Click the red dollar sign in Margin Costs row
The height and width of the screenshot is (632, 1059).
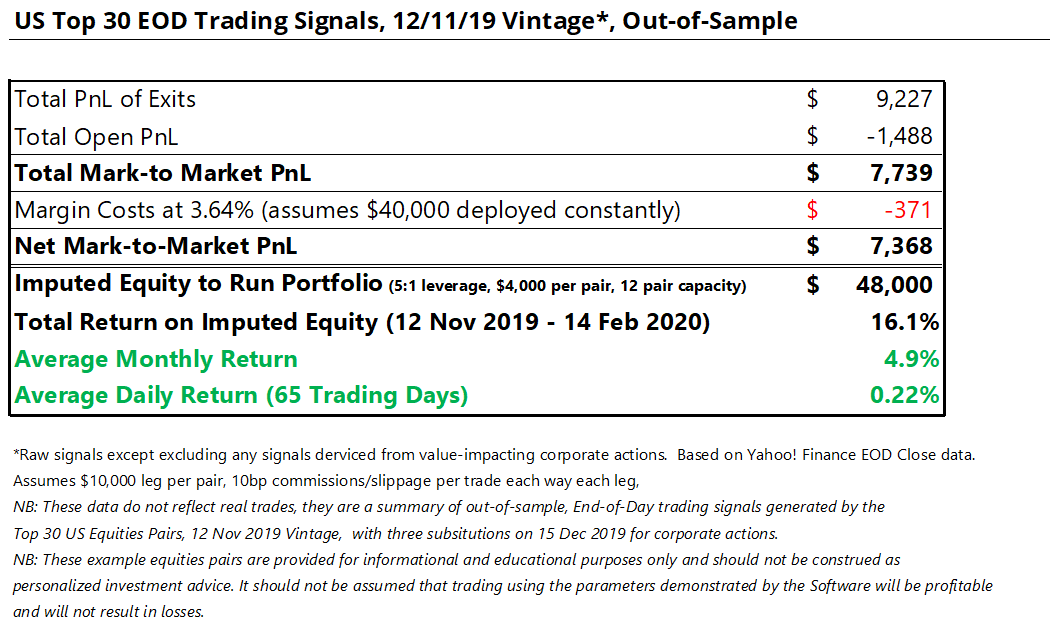pos(812,210)
